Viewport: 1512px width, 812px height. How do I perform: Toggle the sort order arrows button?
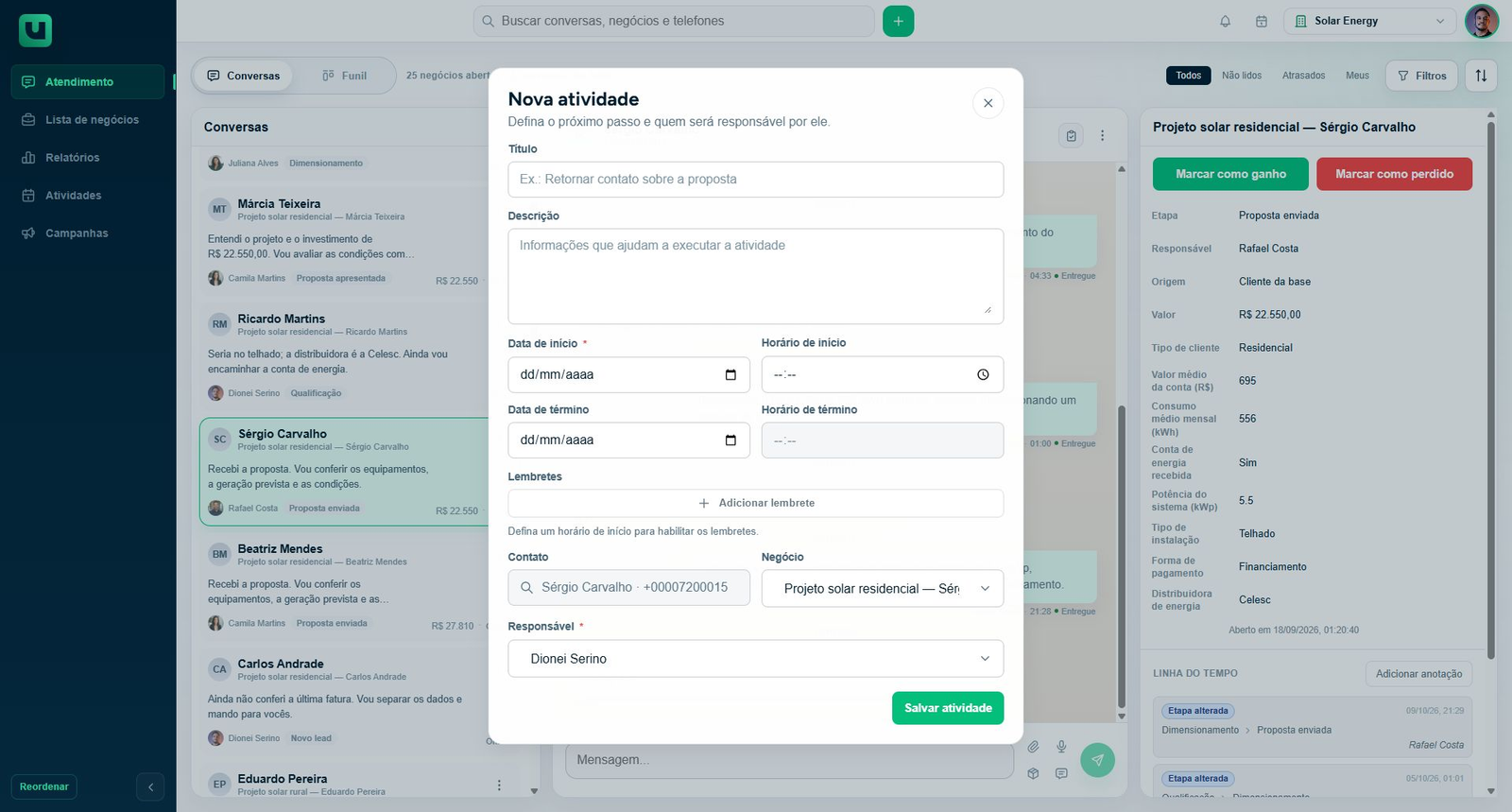pyautogui.click(x=1481, y=76)
